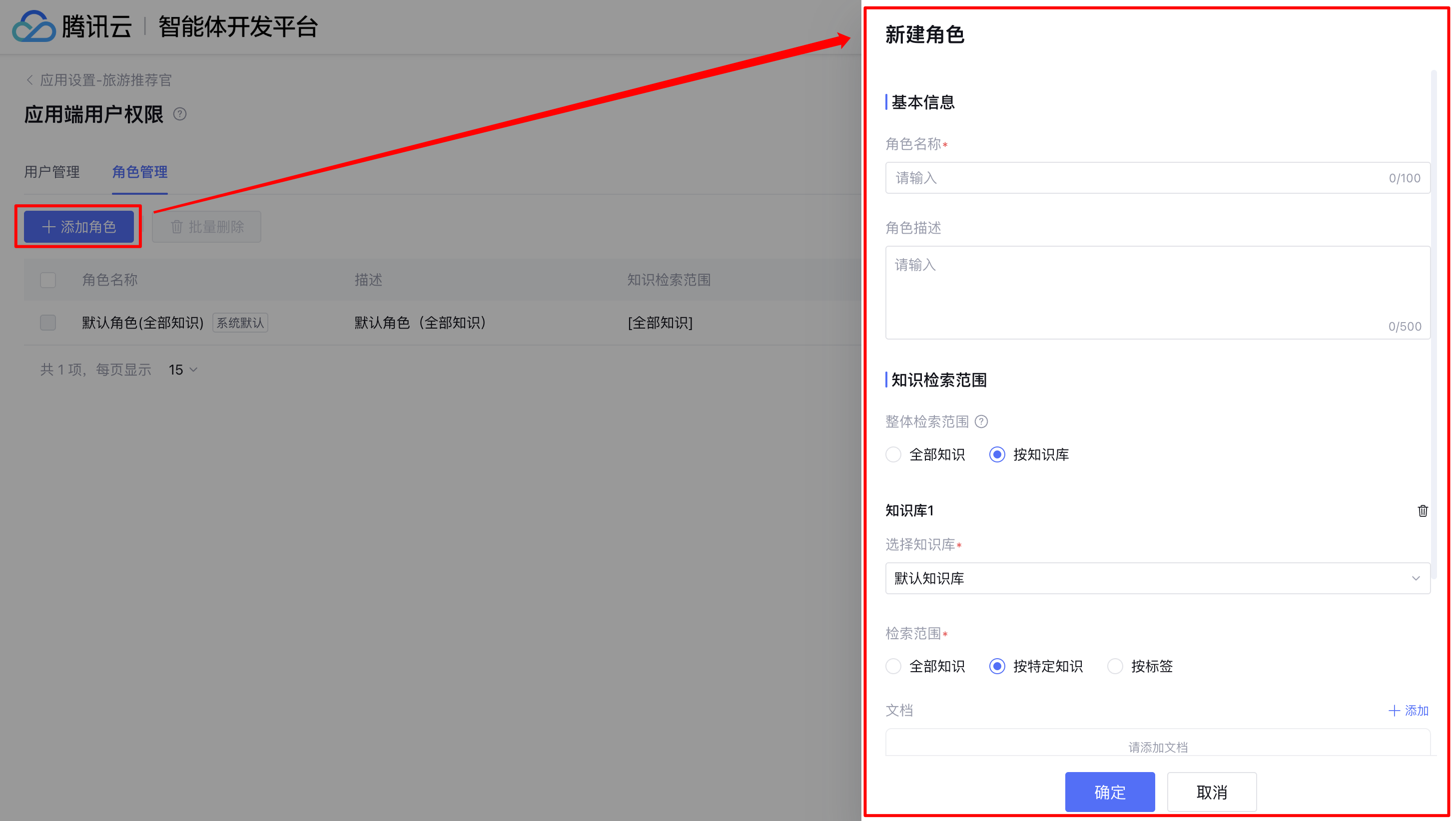Select 全部知识 under 整体检索范围

pyautogui.click(x=893, y=454)
